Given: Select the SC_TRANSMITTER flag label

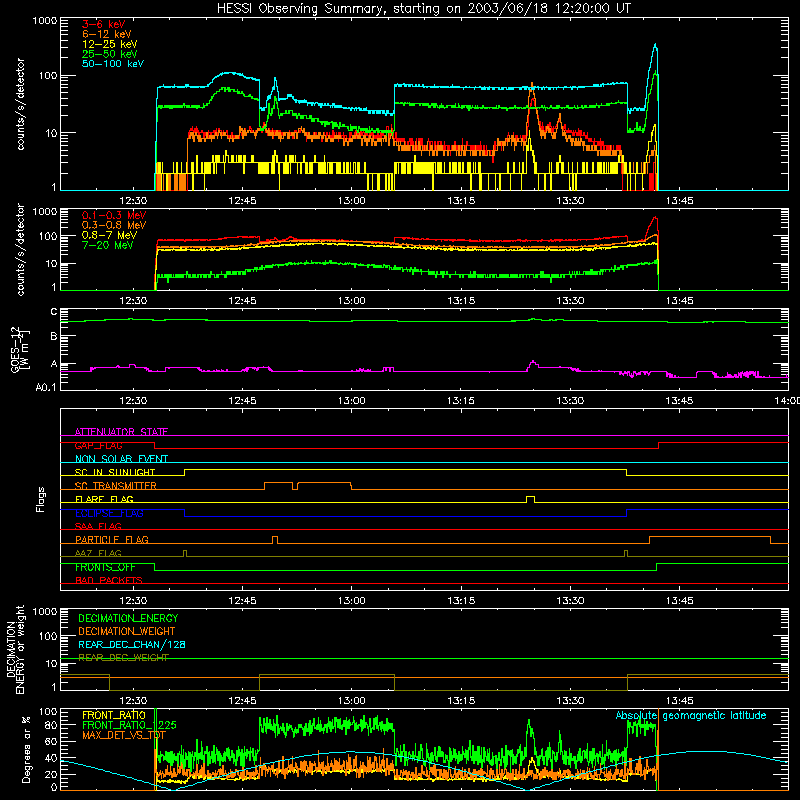Looking at the screenshot, I should click(x=115, y=485).
